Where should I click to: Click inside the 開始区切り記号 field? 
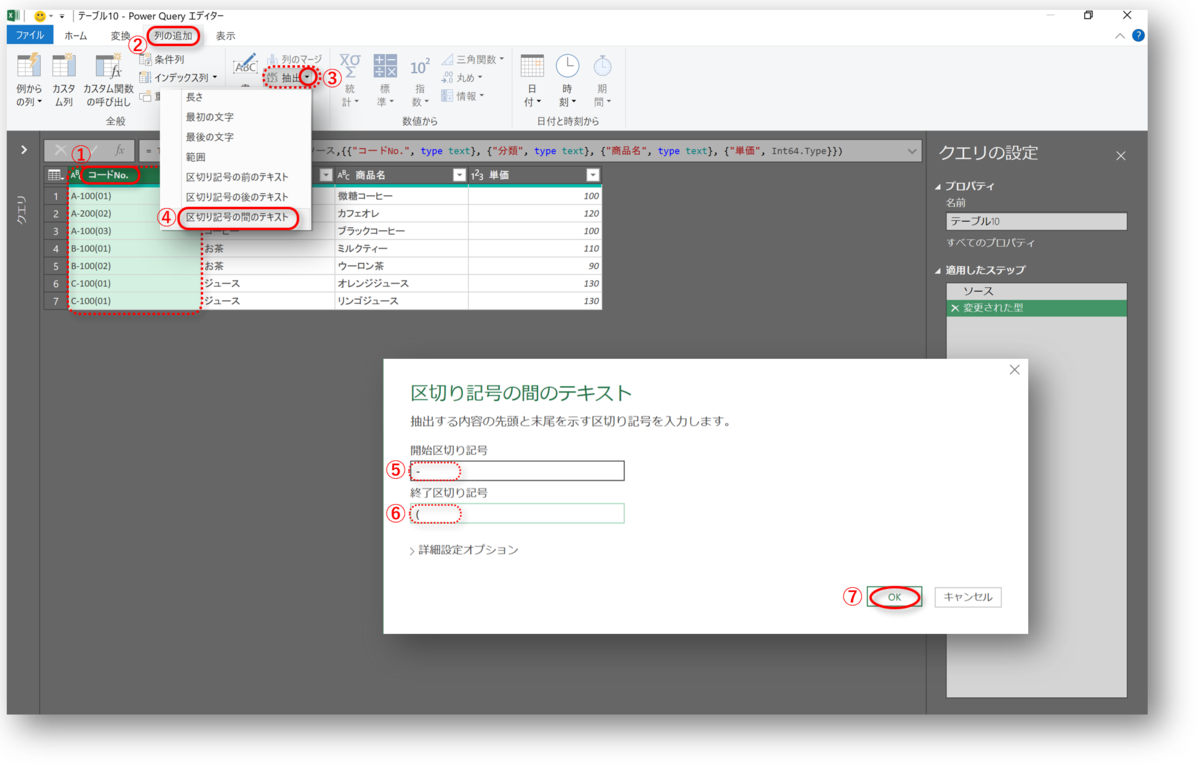tap(517, 470)
